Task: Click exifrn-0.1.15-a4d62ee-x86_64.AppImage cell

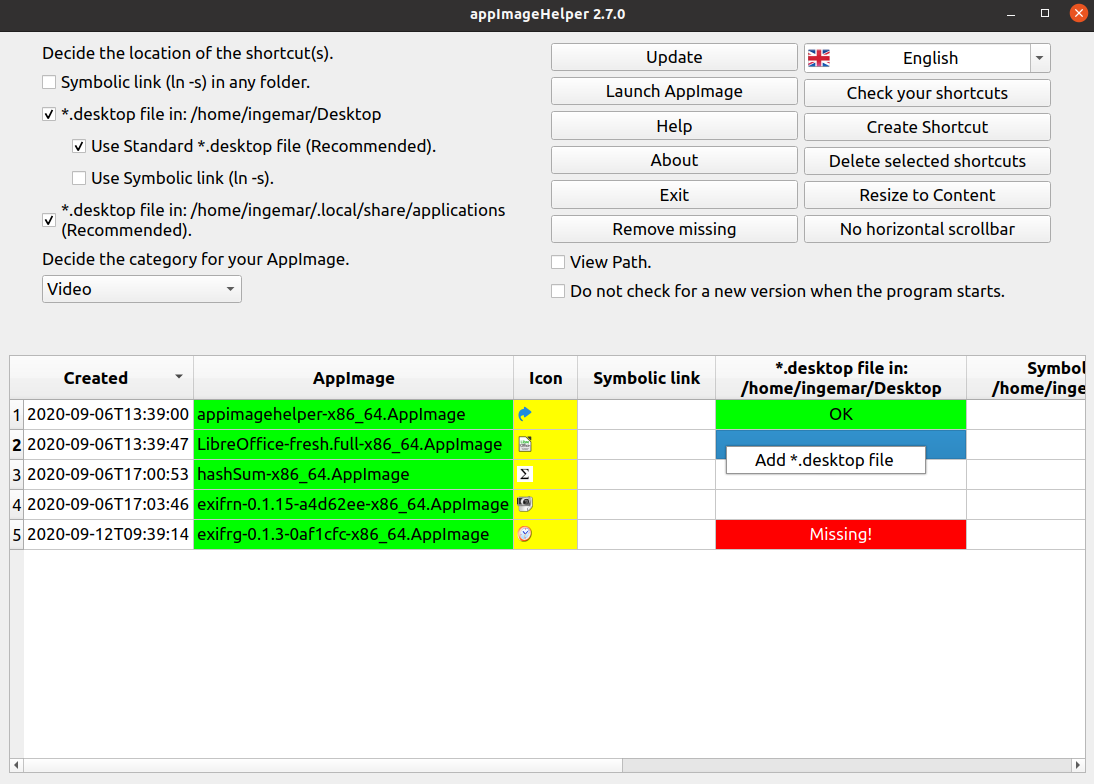Action: 353,504
